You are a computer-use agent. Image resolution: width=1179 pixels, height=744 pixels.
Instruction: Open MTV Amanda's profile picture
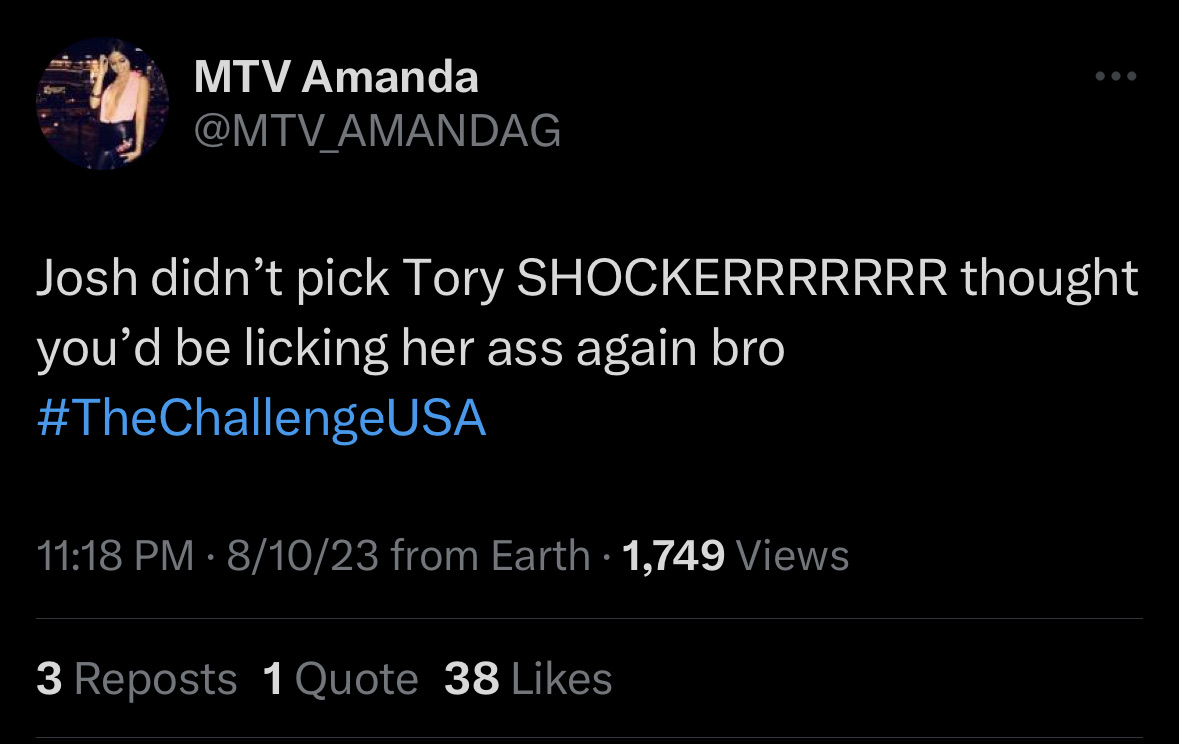[102, 104]
